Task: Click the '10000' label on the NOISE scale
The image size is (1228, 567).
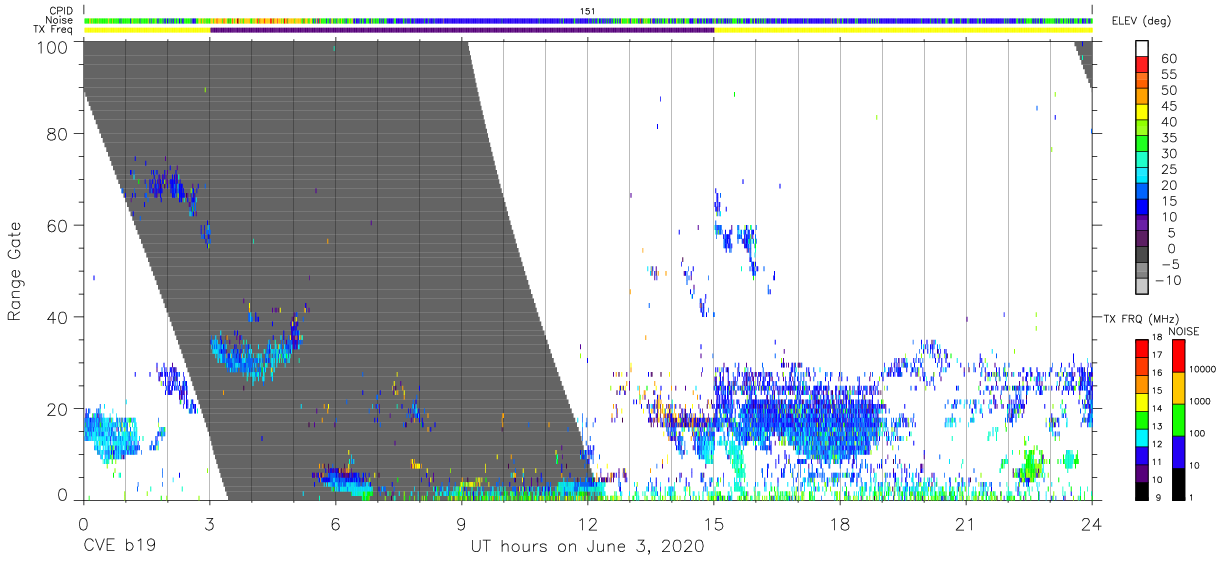Action: coord(1204,370)
